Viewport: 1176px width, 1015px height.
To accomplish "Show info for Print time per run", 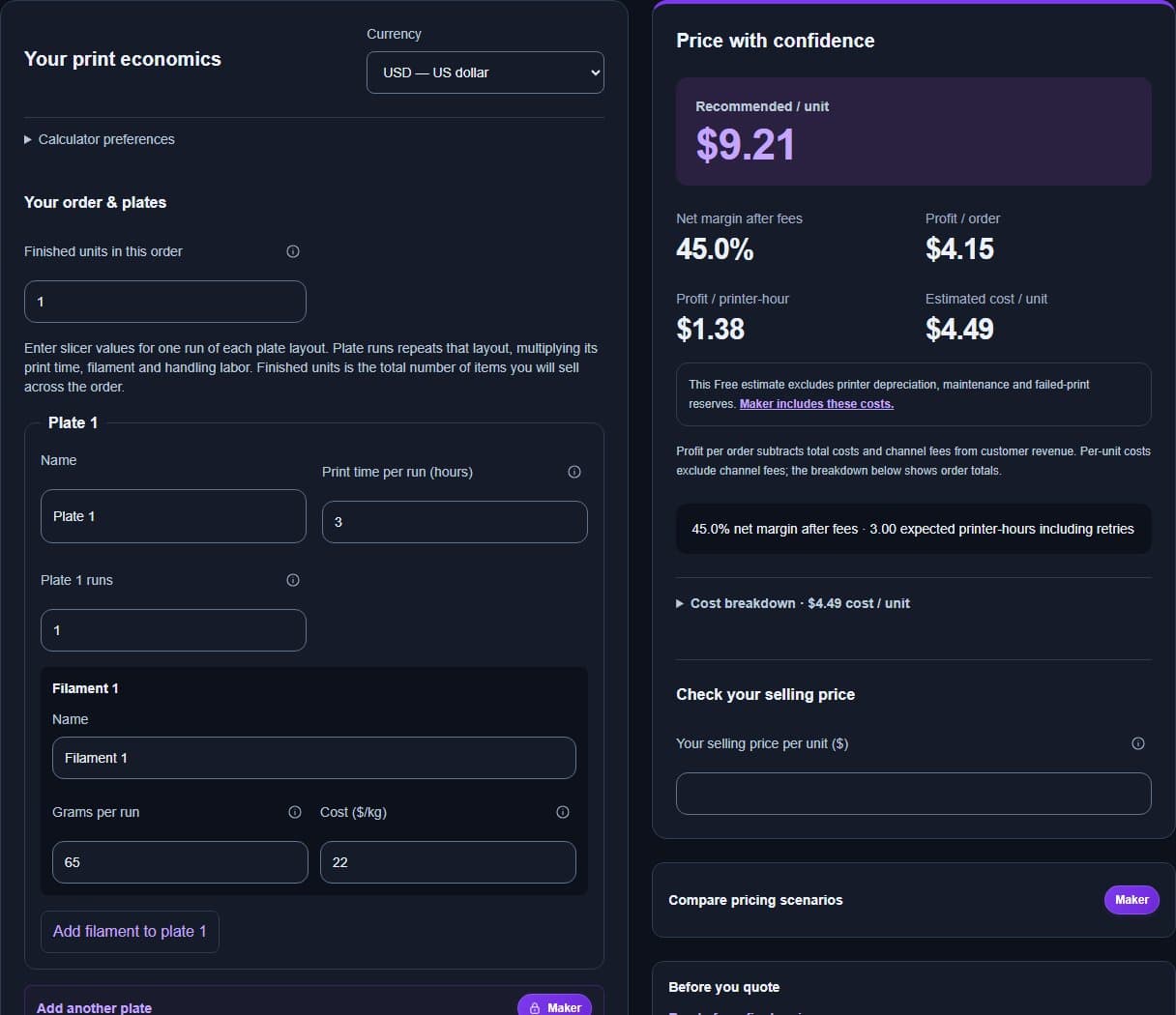I will click(x=574, y=472).
